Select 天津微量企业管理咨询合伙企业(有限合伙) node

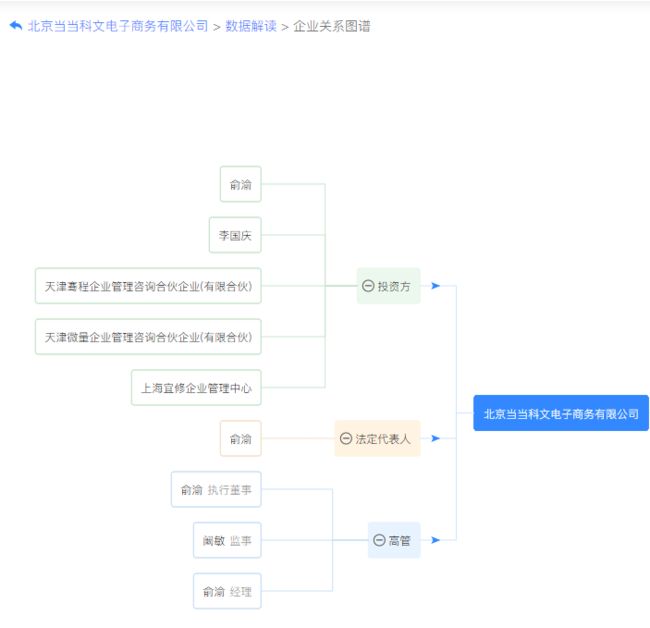pos(148,337)
